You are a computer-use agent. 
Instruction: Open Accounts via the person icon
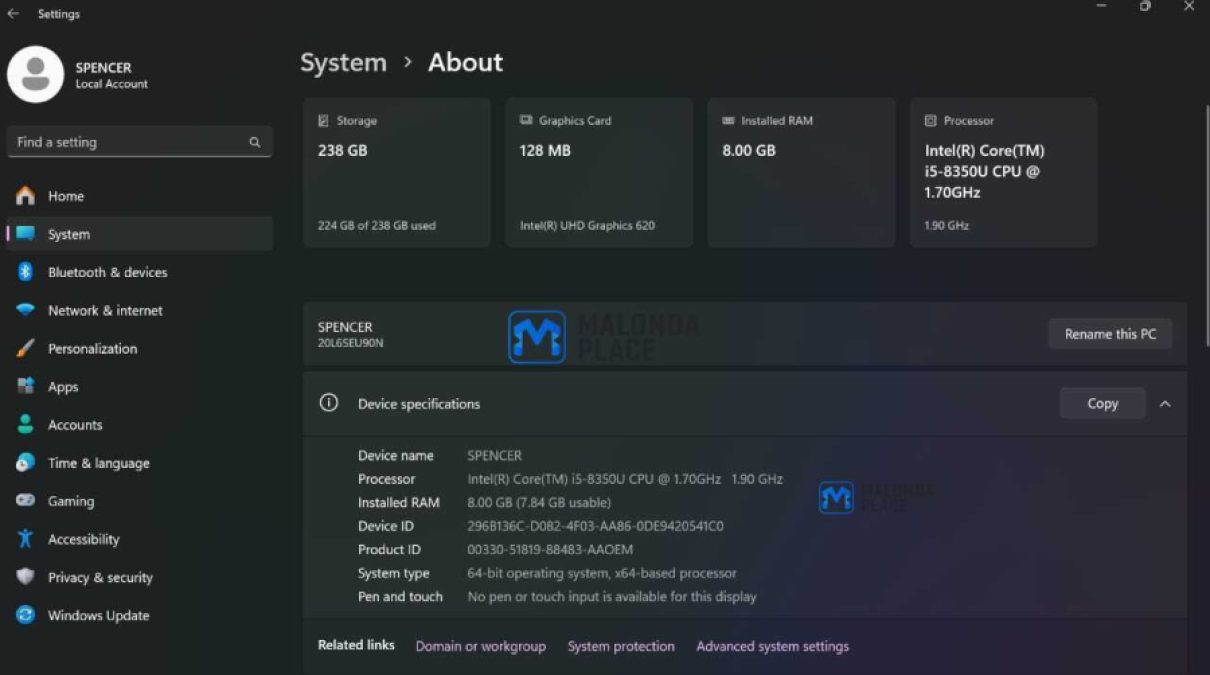(x=26, y=425)
